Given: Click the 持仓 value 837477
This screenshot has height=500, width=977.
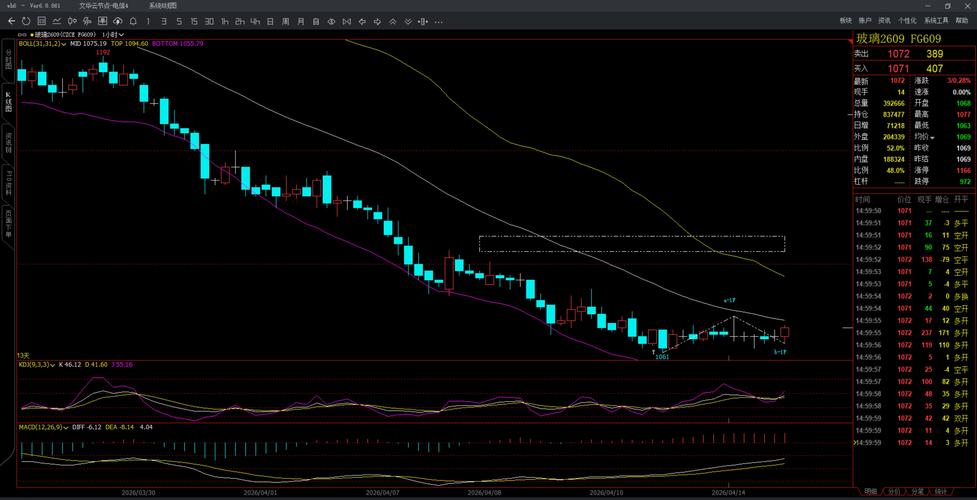Looking at the screenshot, I should [894, 115].
